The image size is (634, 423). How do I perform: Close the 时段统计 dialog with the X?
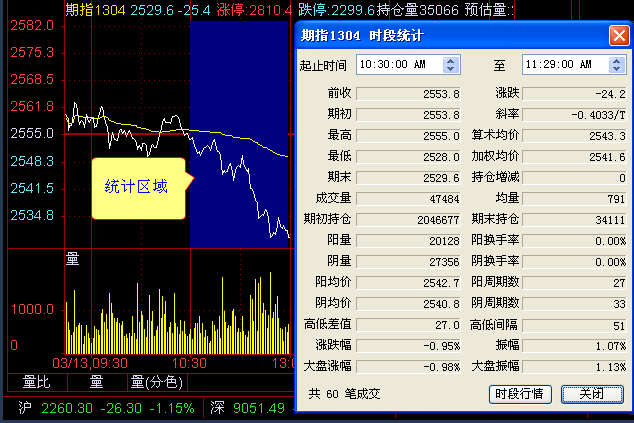[x=618, y=36]
